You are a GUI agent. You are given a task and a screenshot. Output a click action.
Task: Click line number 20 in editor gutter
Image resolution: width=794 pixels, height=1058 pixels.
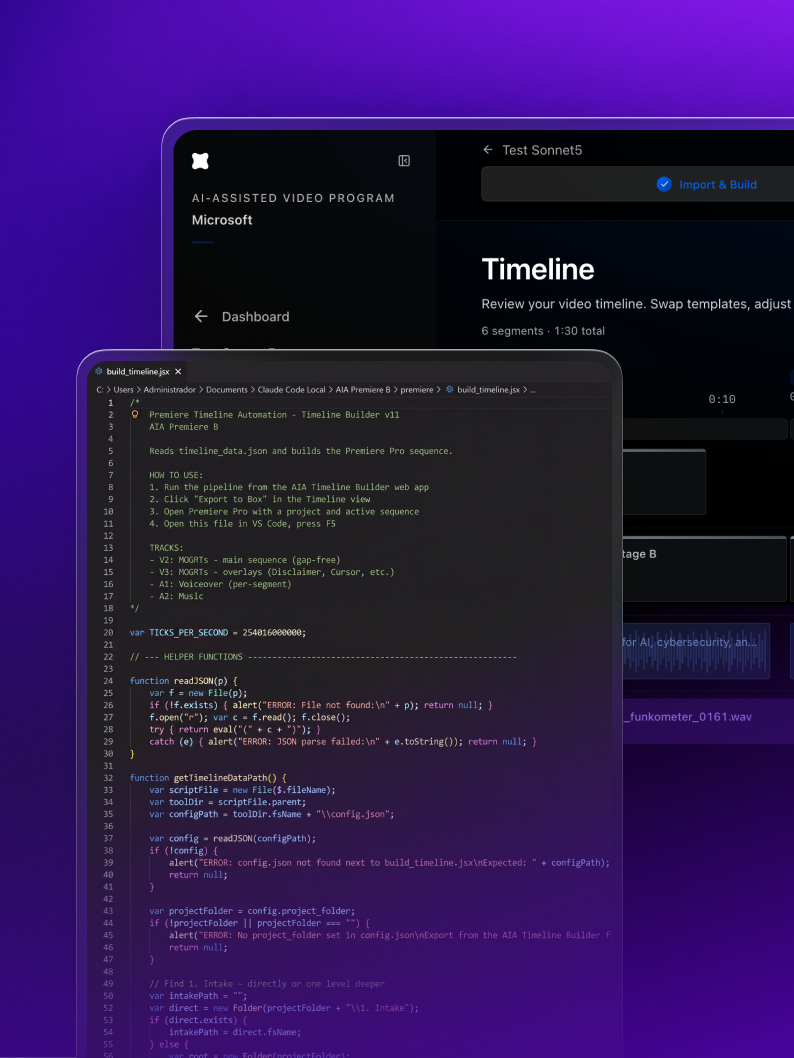pyautogui.click(x=108, y=633)
